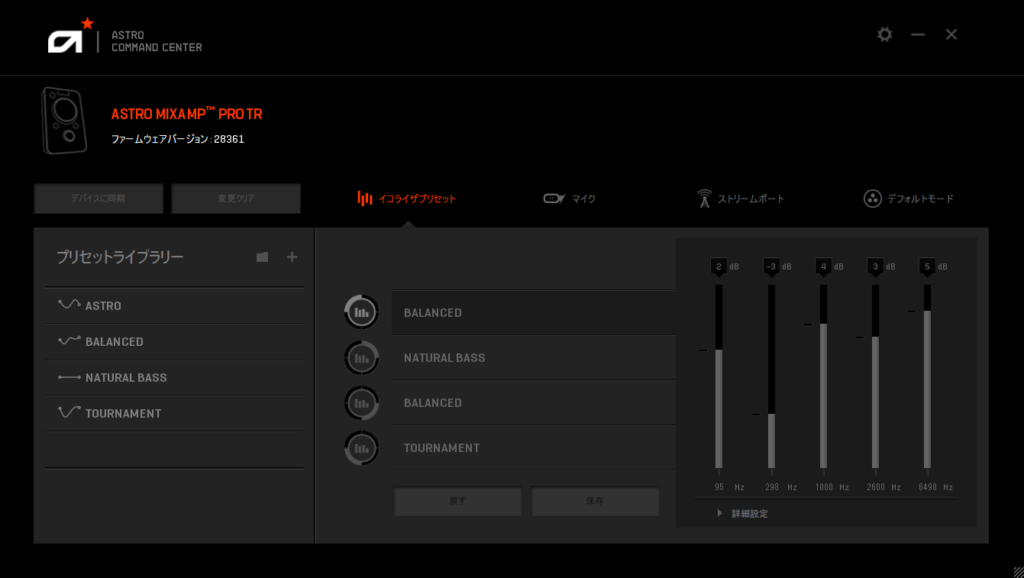
Task: Open the デフォルトモード tab
Action: 908,199
